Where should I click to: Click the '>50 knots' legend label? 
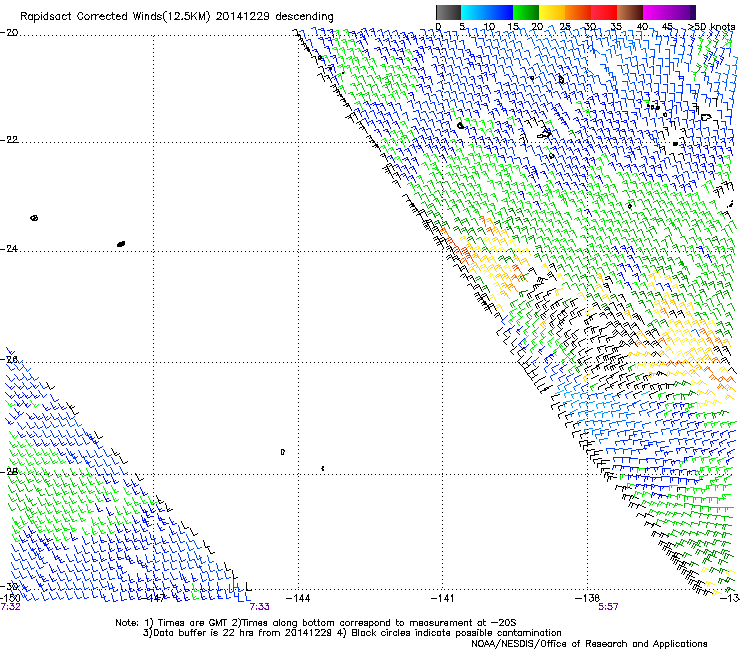[711, 26]
